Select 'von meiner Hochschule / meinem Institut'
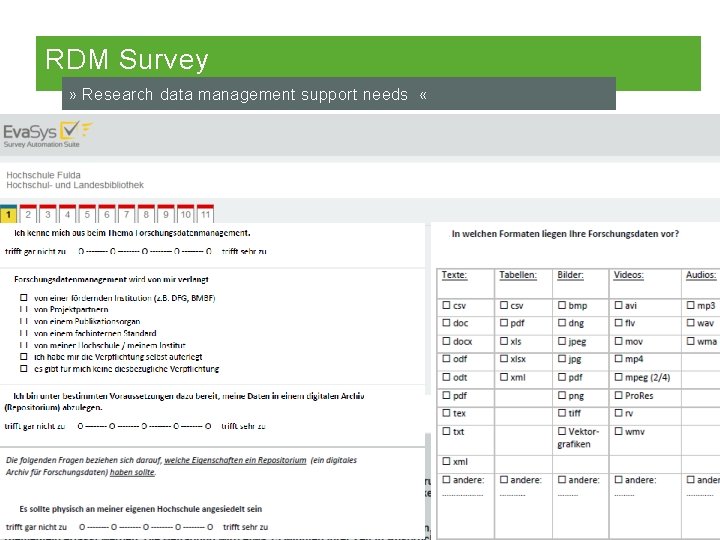720x540 pixels. pos(23,345)
